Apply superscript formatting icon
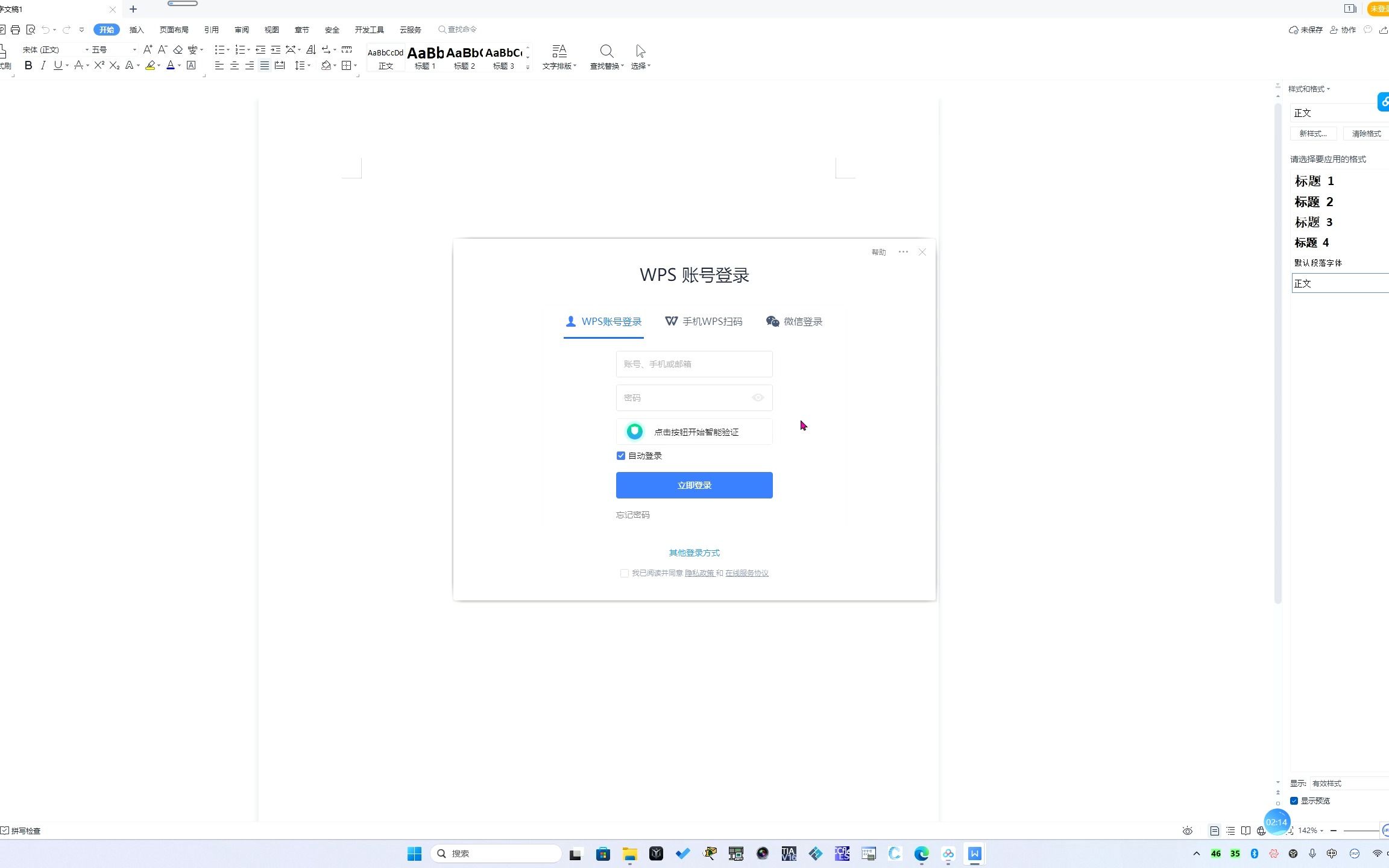Image resolution: width=1389 pixels, height=868 pixels. click(99, 66)
